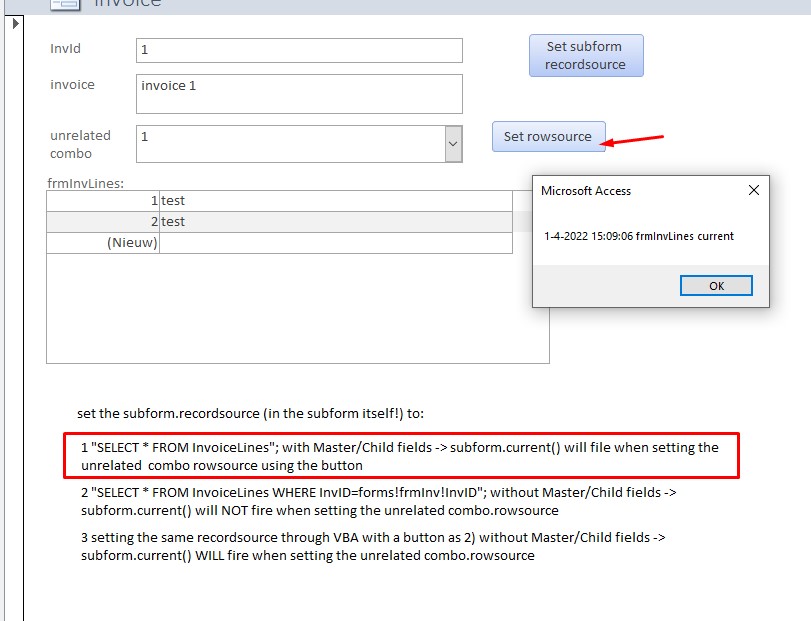Click the form icon next to the Invoice title
The width and height of the screenshot is (811, 621).
click(x=66, y=4)
